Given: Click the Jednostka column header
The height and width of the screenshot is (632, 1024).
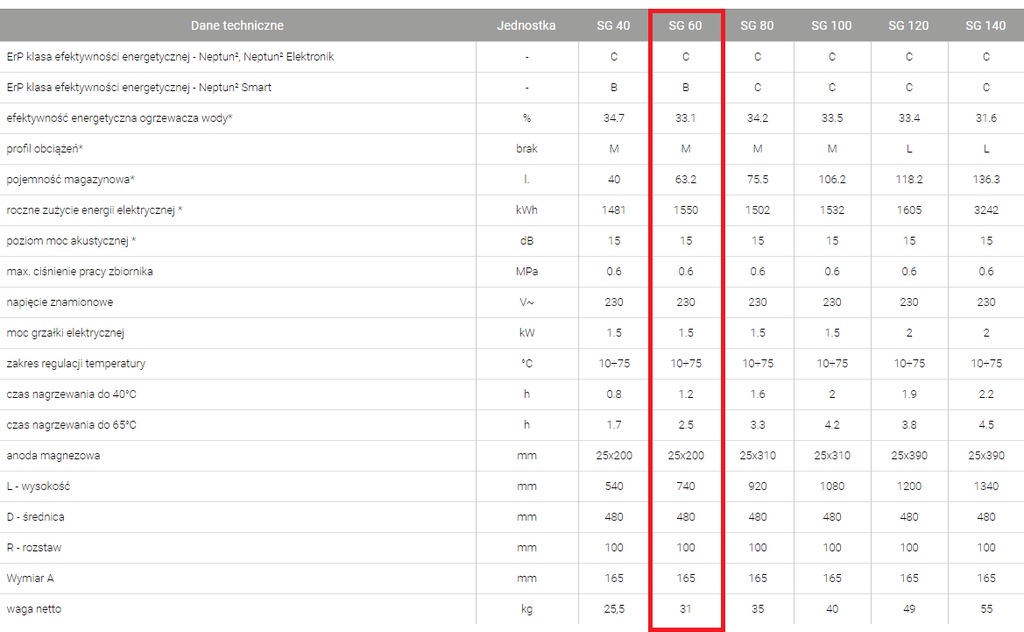Looking at the screenshot, I should (x=526, y=26).
